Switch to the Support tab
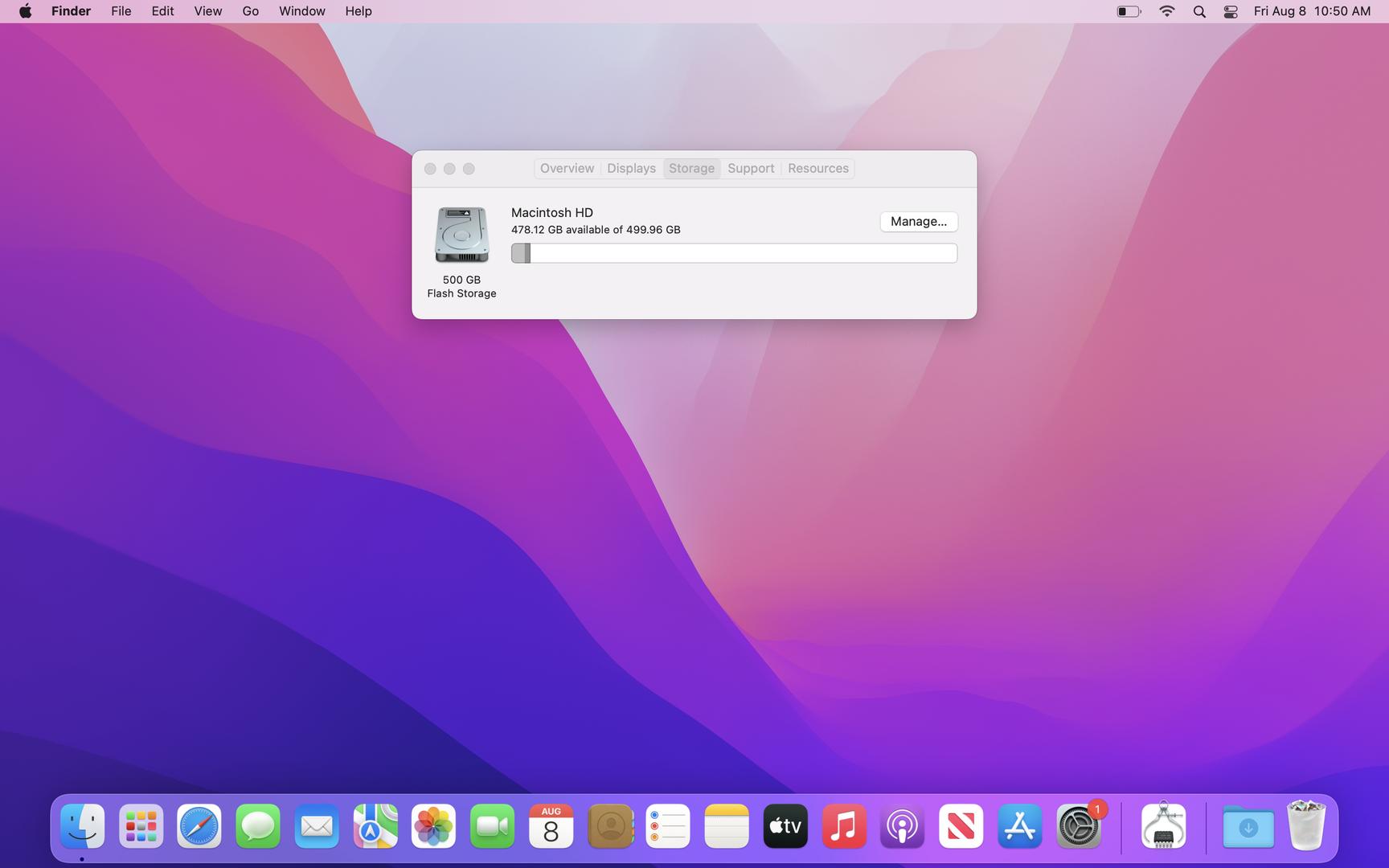Screen dimensions: 1389x868 [x=751, y=168]
